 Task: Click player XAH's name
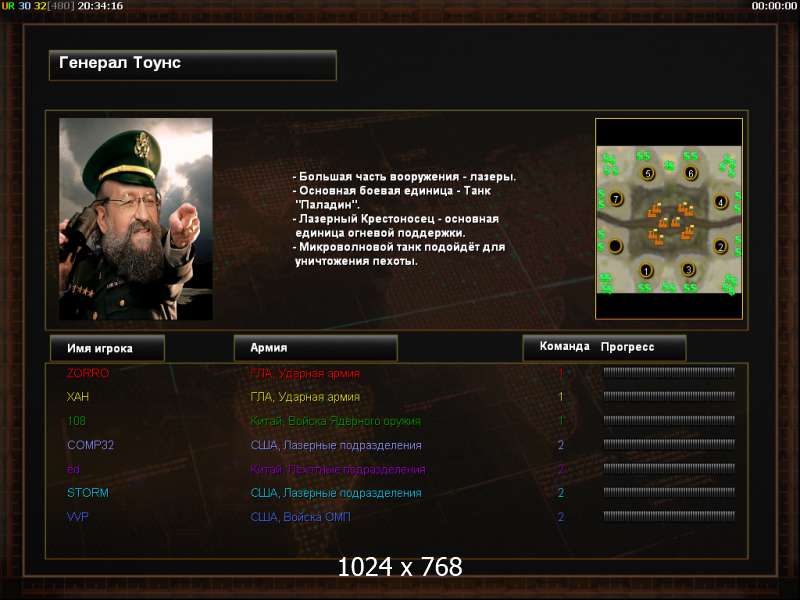[78, 397]
